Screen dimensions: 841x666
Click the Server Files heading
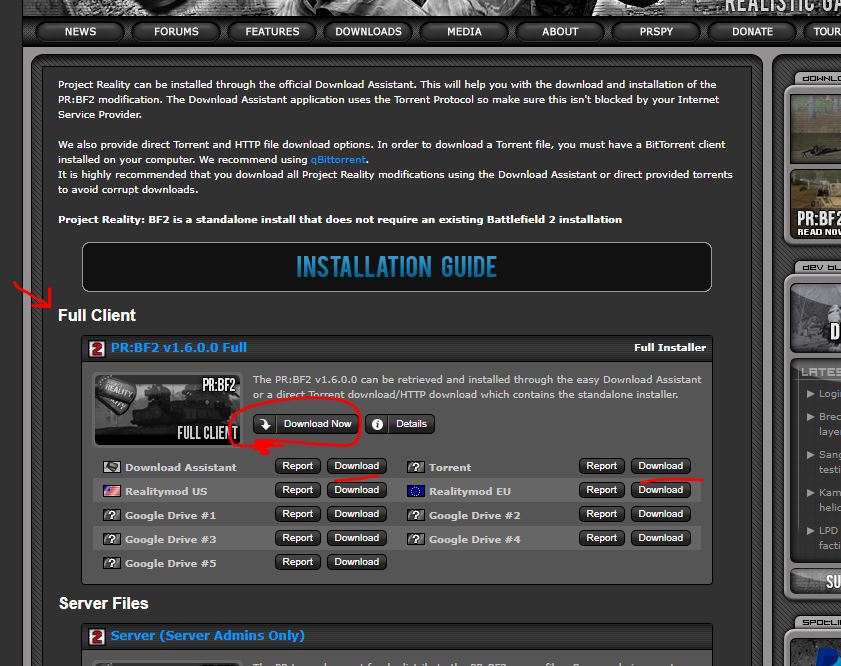(104, 603)
